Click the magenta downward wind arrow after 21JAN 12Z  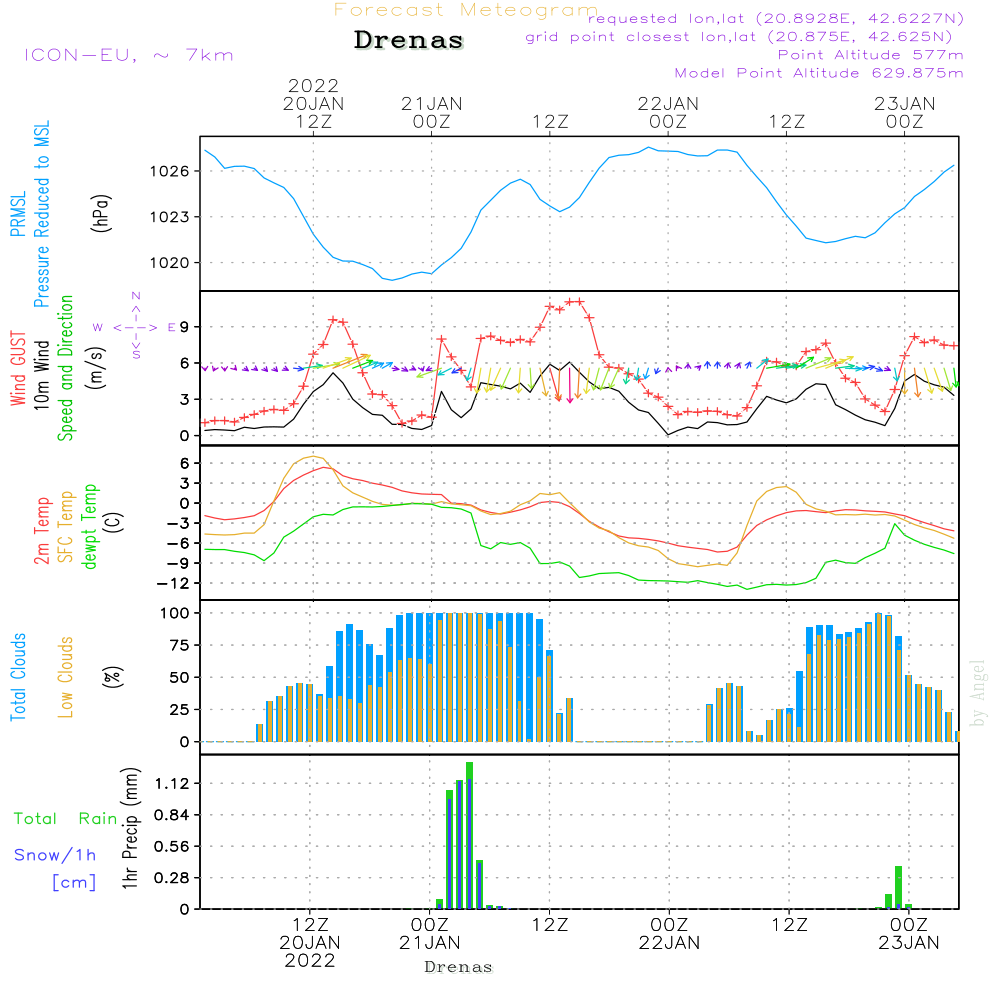click(570, 385)
